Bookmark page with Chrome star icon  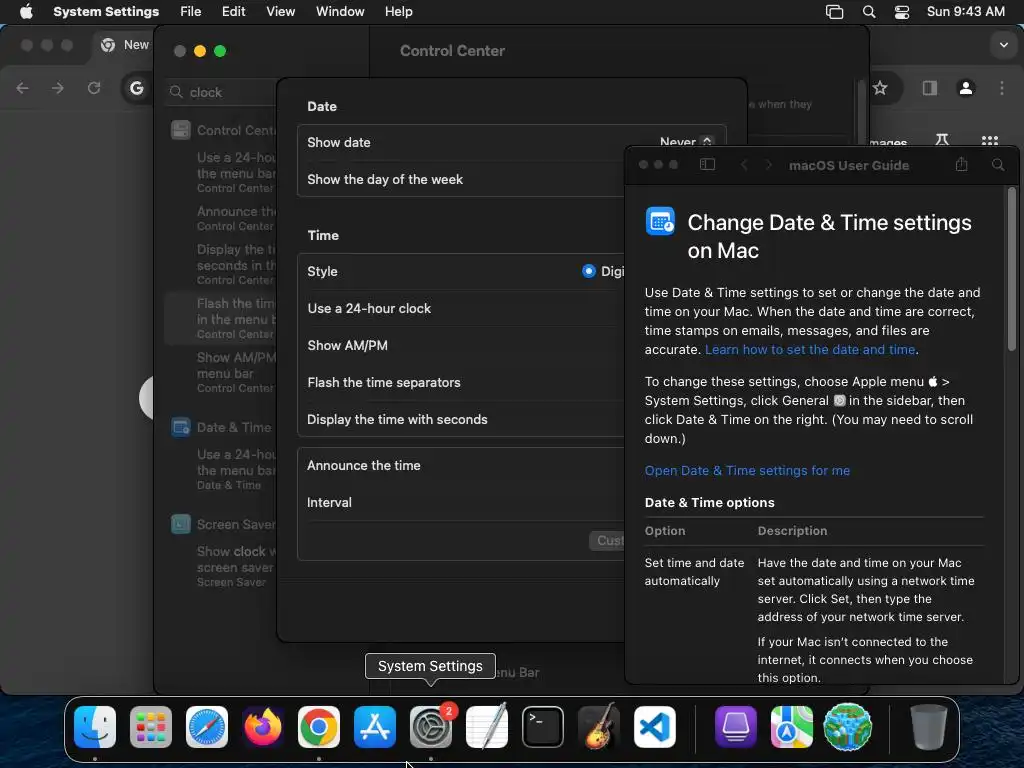pyautogui.click(x=880, y=88)
